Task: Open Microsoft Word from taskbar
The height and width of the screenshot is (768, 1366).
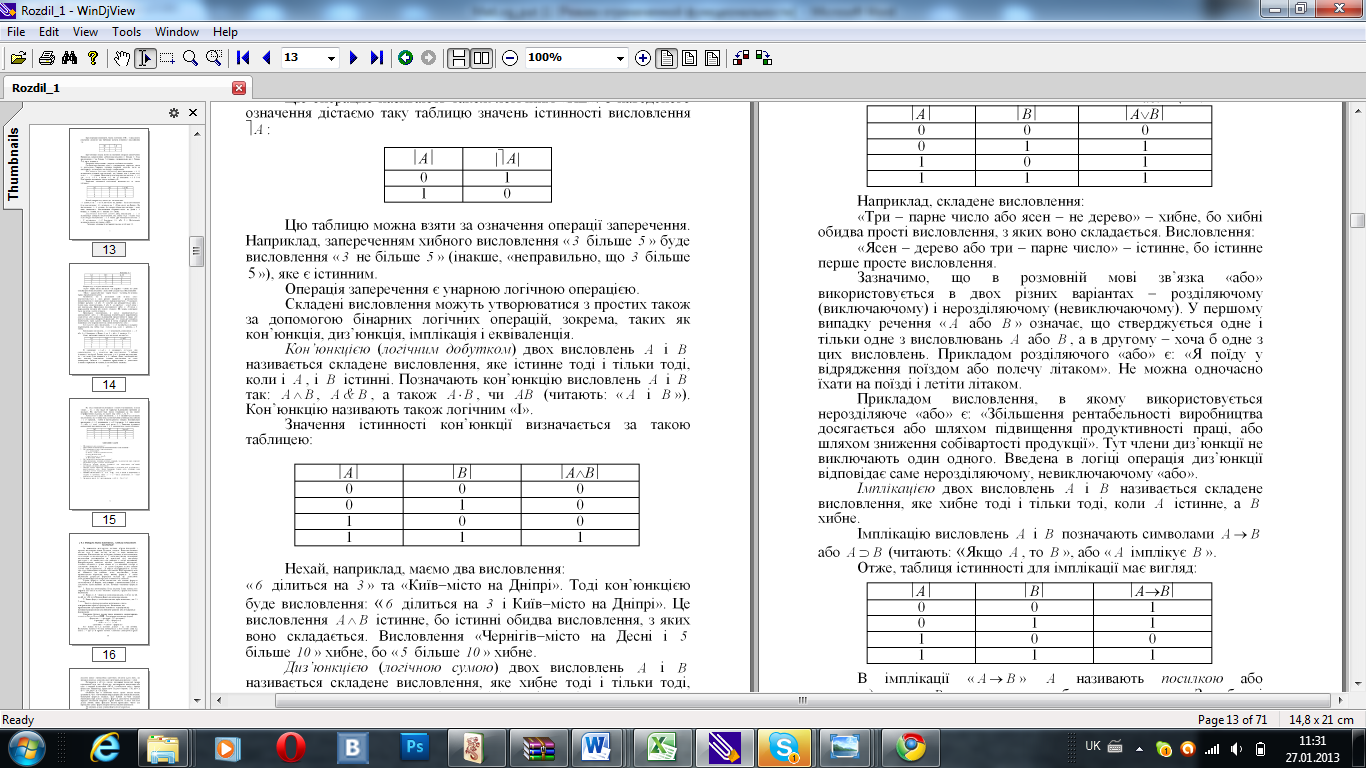Action: pyautogui.click(x=596, y=747)
